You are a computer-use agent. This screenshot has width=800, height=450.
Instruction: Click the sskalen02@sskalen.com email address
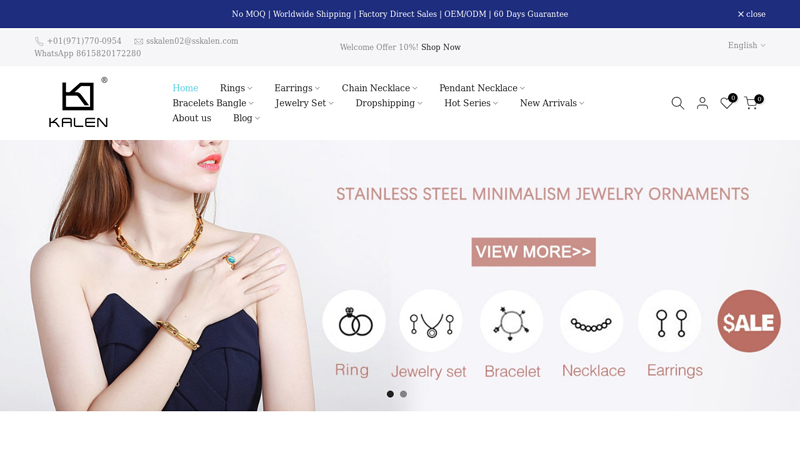point(192,41)
